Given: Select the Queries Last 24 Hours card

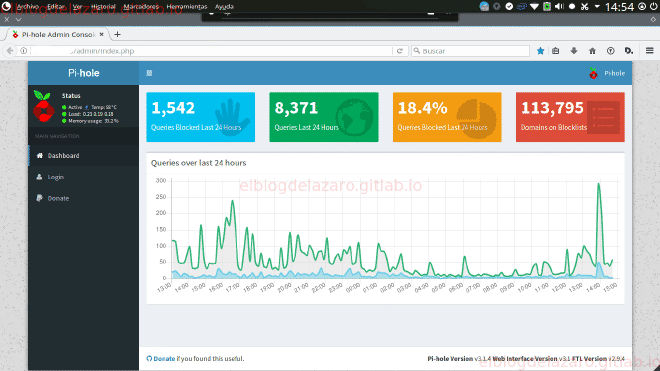Looking at the screenshot, I should click(324, 117).
